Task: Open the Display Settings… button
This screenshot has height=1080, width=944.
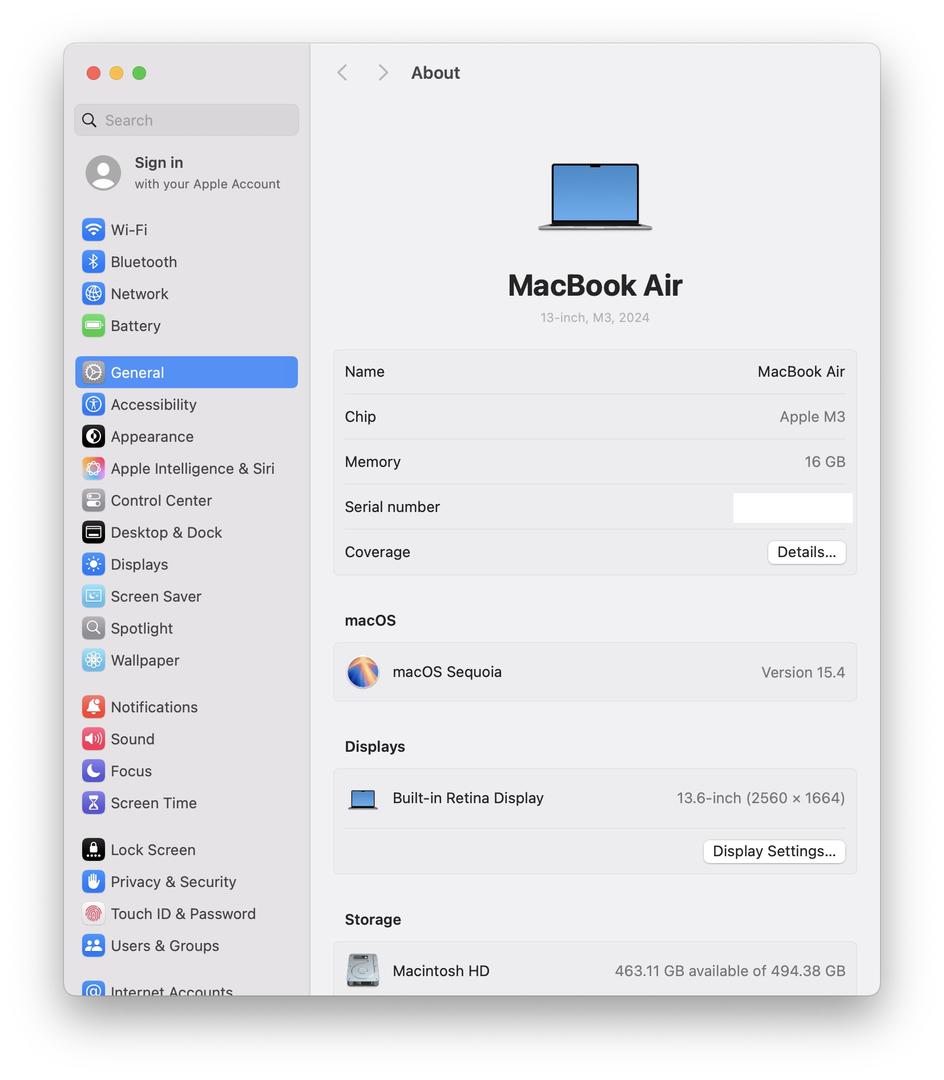Action: [774, 851]
